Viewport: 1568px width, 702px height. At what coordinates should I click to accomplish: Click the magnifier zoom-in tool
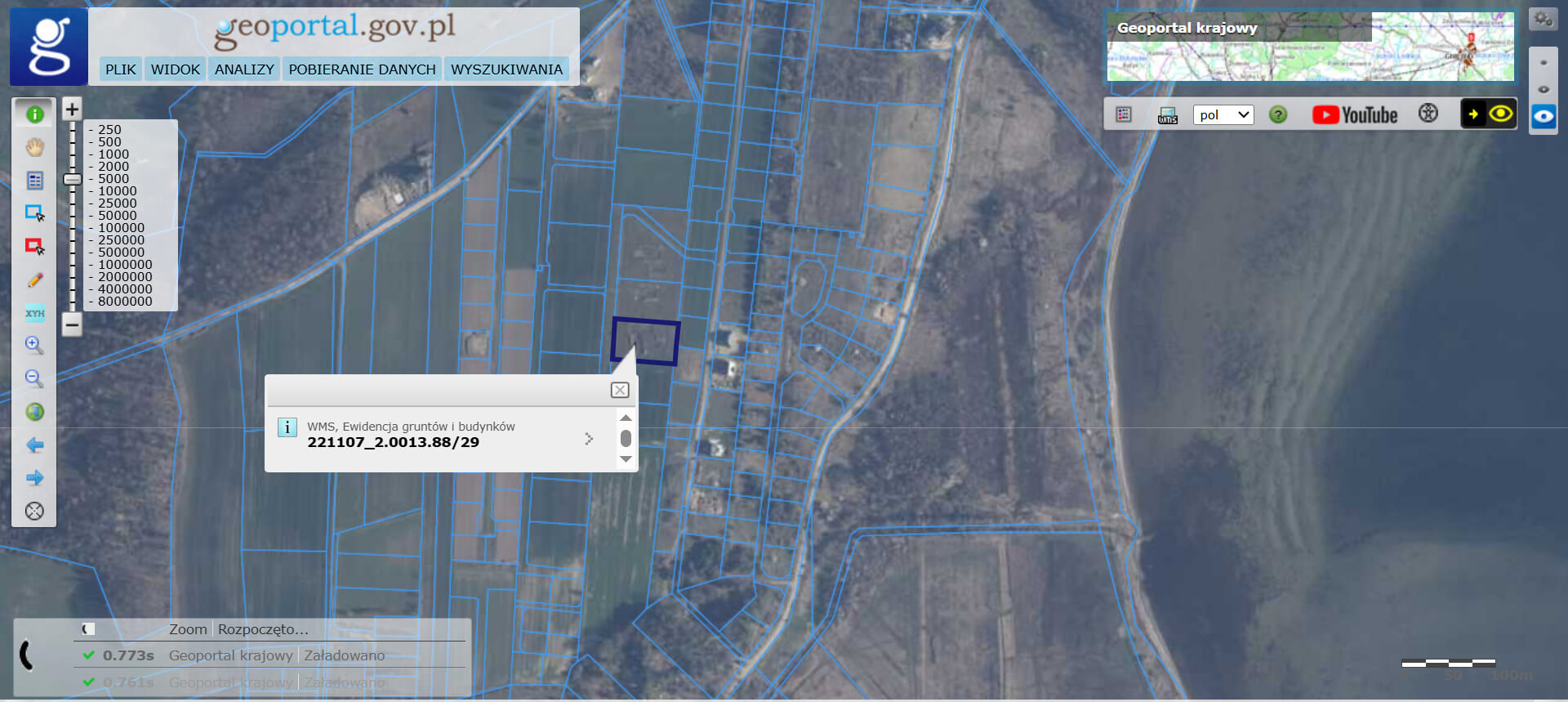pos(34,346)
